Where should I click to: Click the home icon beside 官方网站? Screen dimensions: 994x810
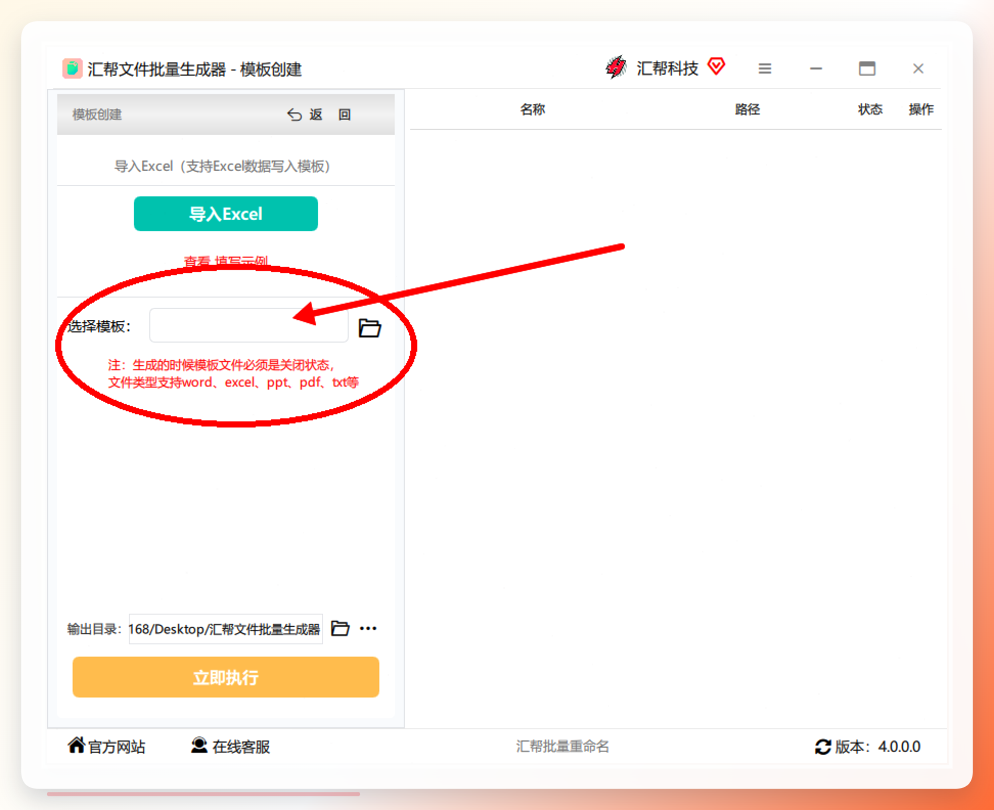pos(76,745)
